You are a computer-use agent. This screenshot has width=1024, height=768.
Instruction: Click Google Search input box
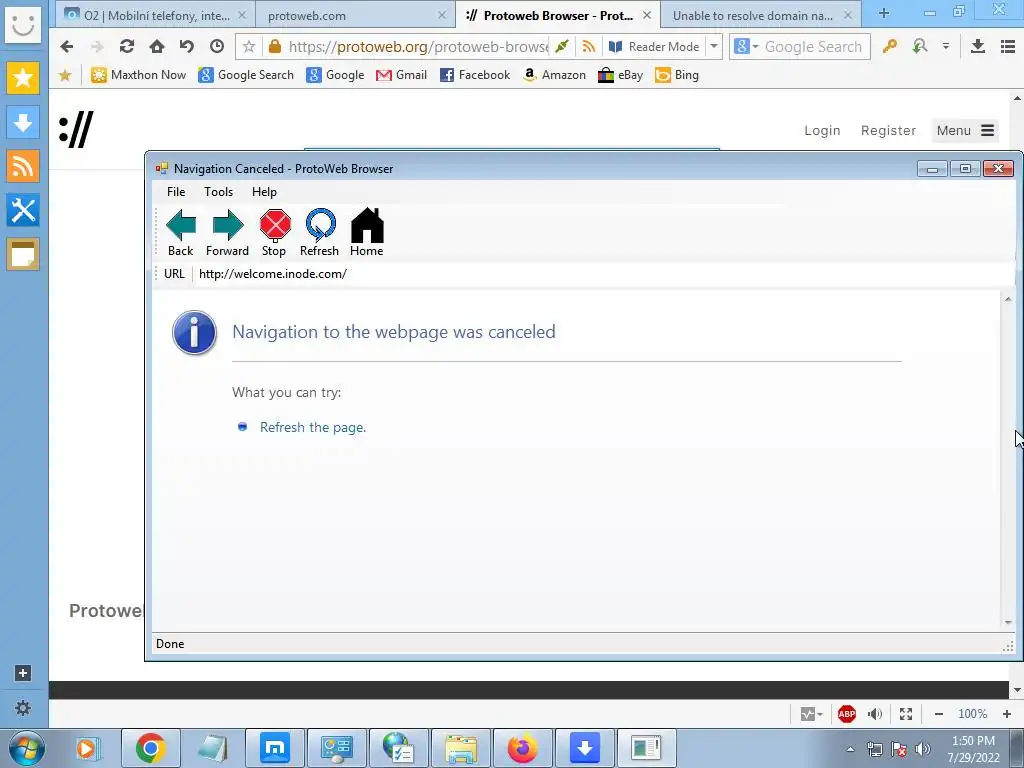[814, 46]
